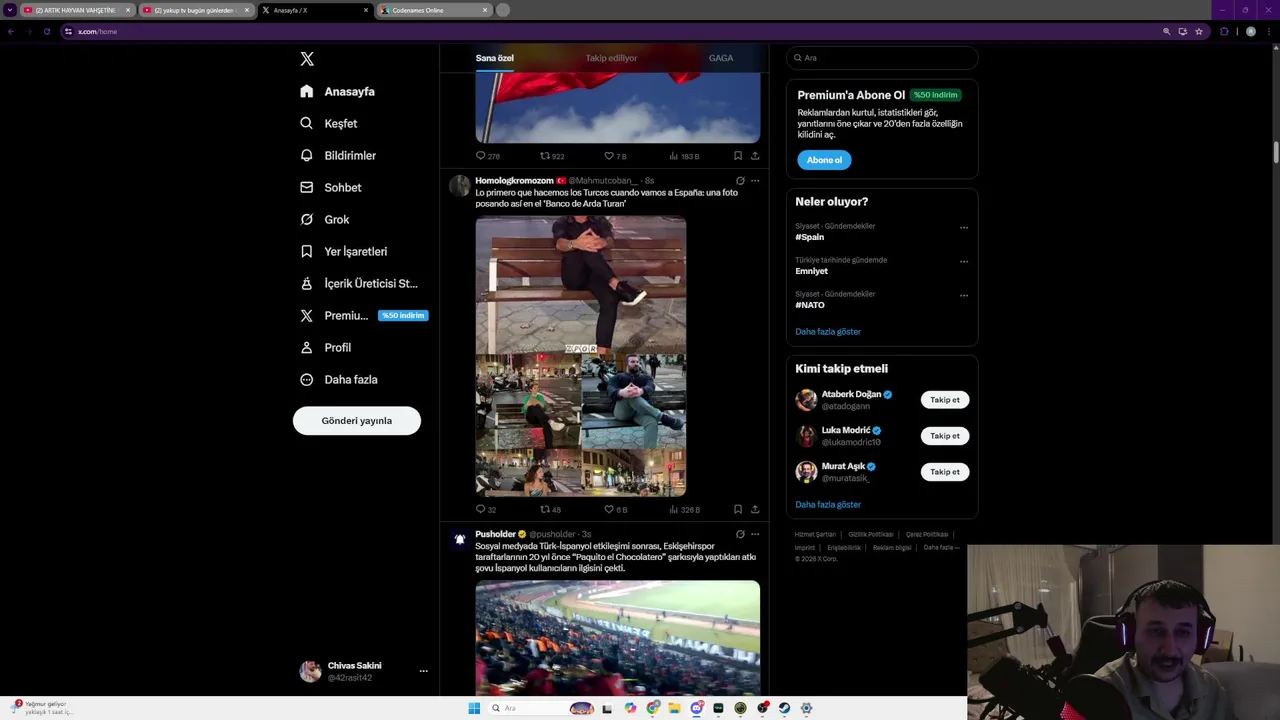Open Emniyet trending topic
The width and height of the screenshot is (1280, 720).
(x=811, y=271)
